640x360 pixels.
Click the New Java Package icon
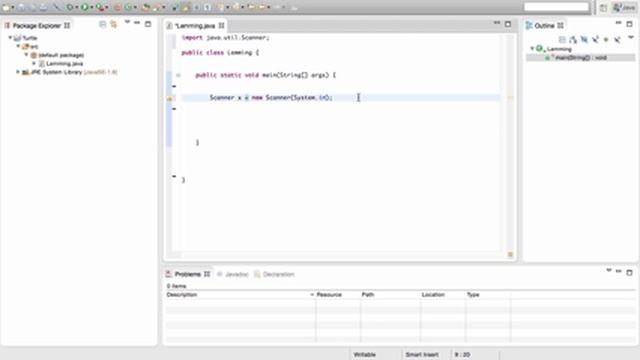pos(117,7)
